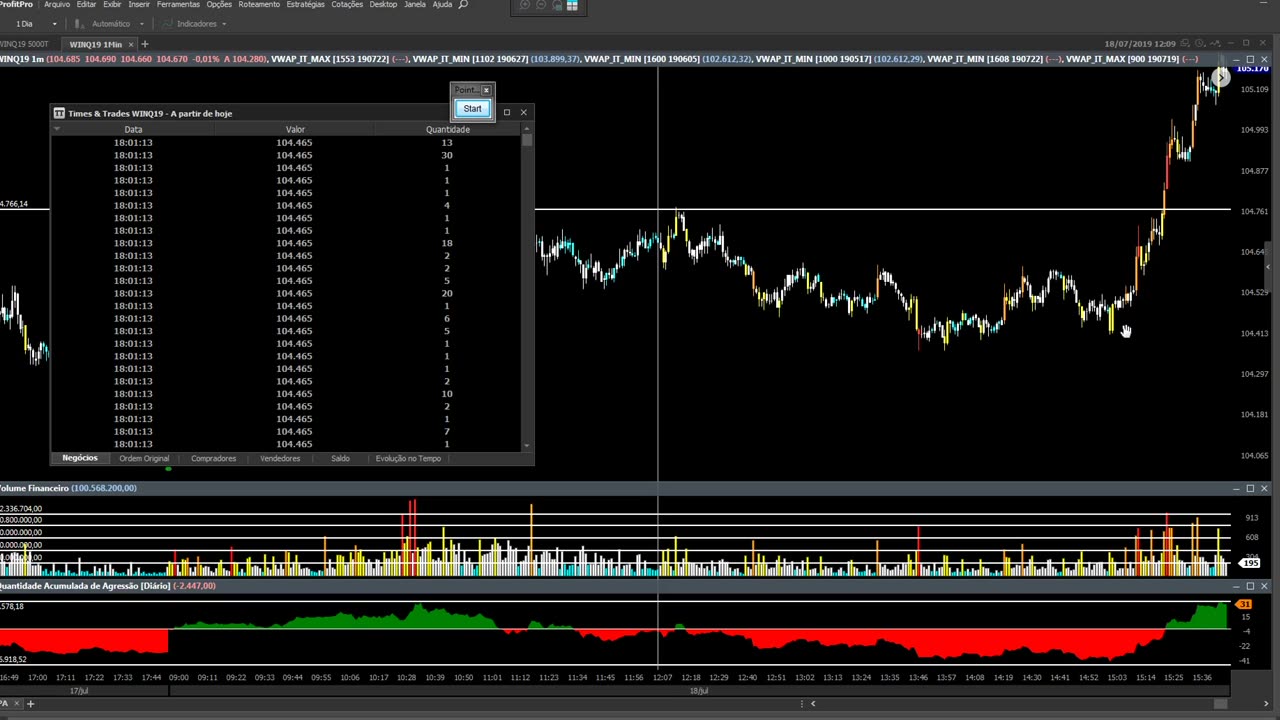This screenshot has height=720, width=1280.
Task: Open the Ajuda menu
Action: click(x=442, y=4)
